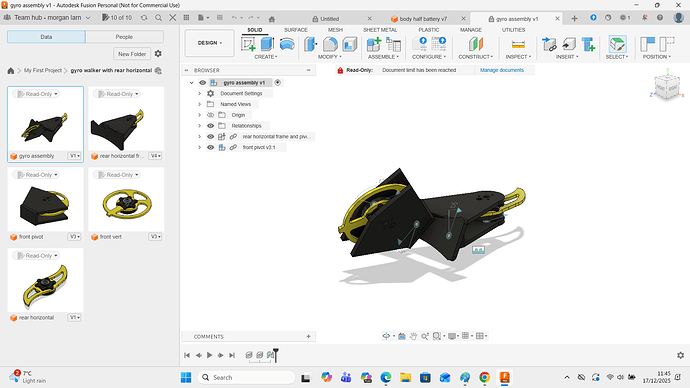Viewport: 690px width, 388px height.
Task: Click the New Component icon in Assemble
Action: point(374,44)
